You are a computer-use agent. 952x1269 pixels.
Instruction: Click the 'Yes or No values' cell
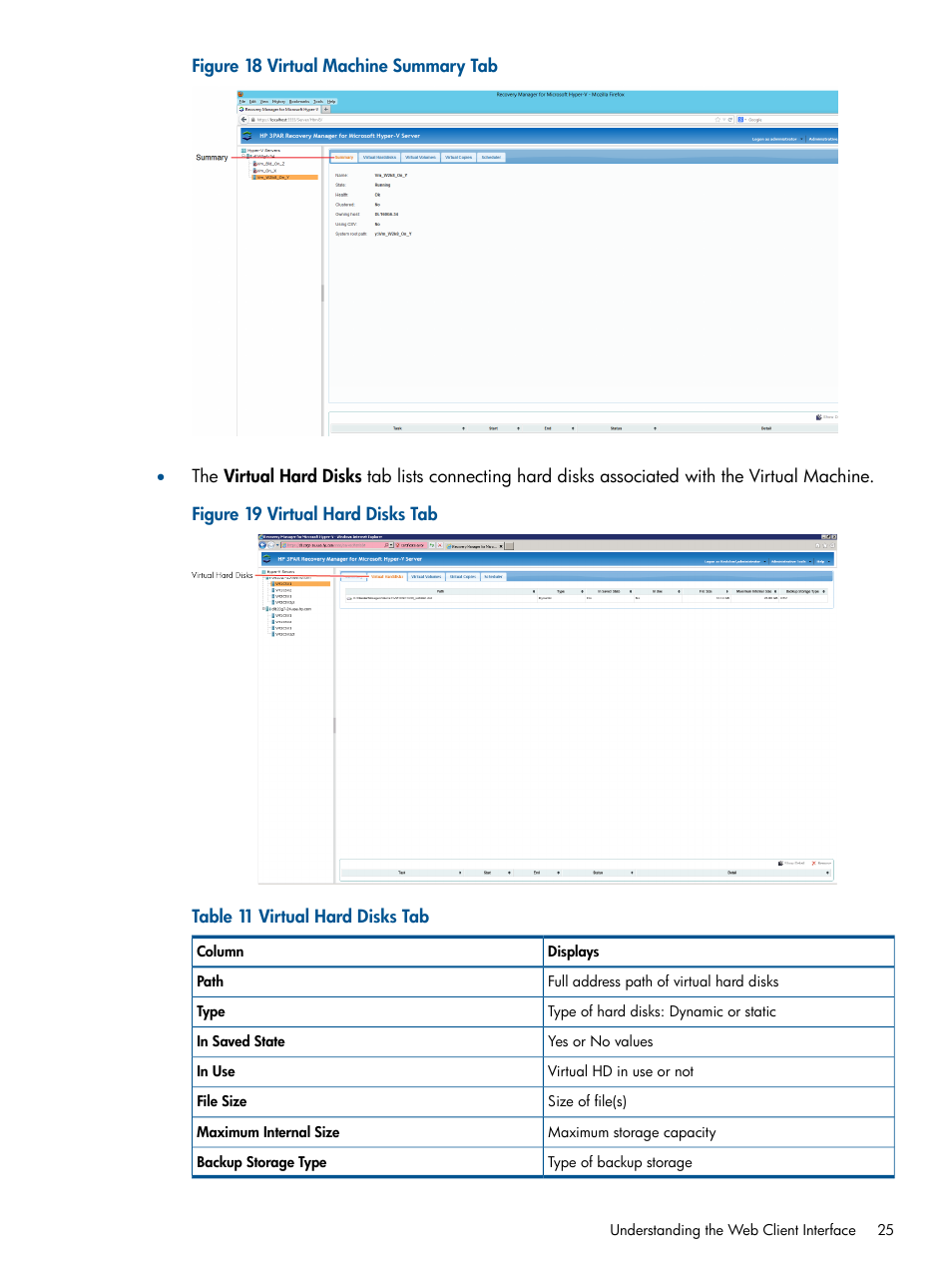[x=718, y=1041]
